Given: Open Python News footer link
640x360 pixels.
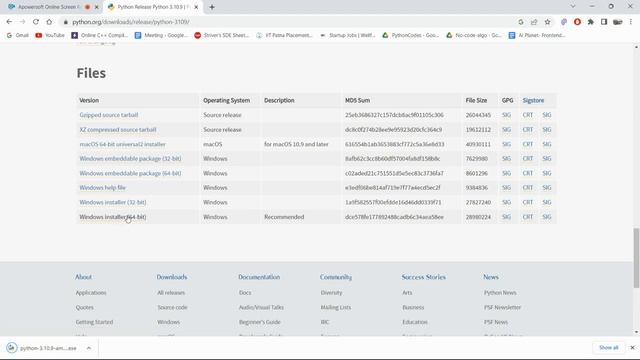Looking at the screenshot, I should (500, 293).
